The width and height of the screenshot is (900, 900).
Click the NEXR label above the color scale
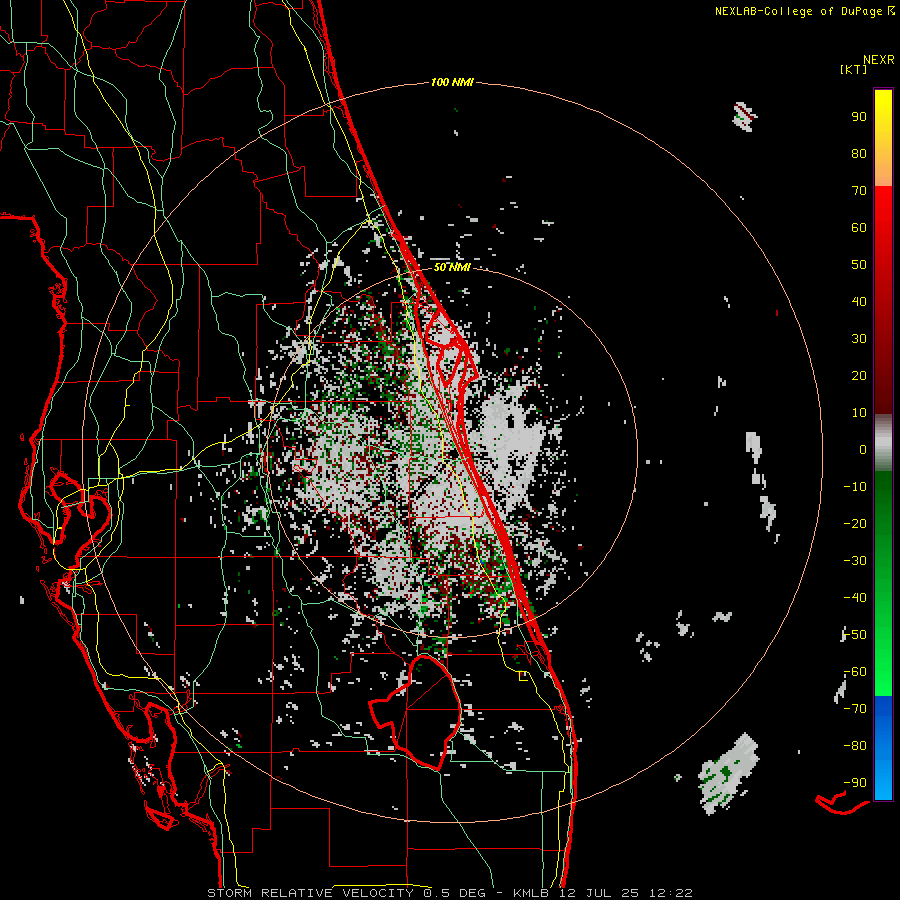click(878, 59)
